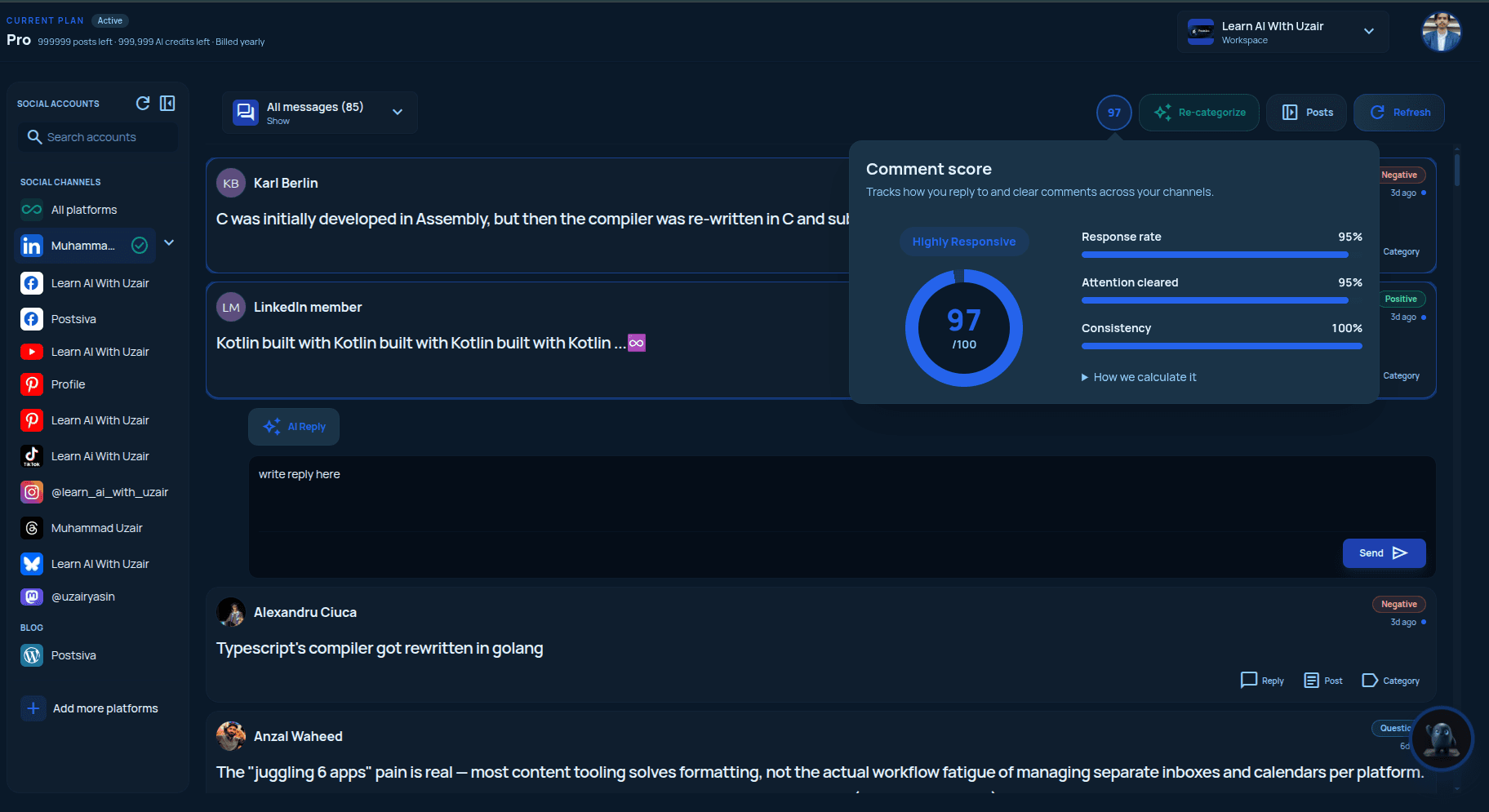This screenshot has height=812, width=1489.
Task: Send the reply with Send button
Action: pos(1384,553)
